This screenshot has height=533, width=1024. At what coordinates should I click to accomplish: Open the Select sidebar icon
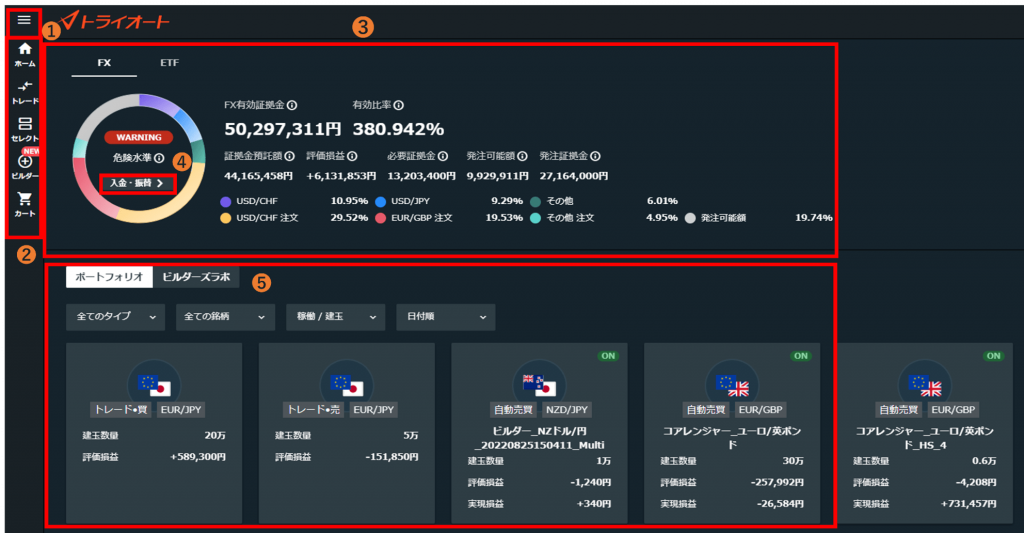coord(25,129)
